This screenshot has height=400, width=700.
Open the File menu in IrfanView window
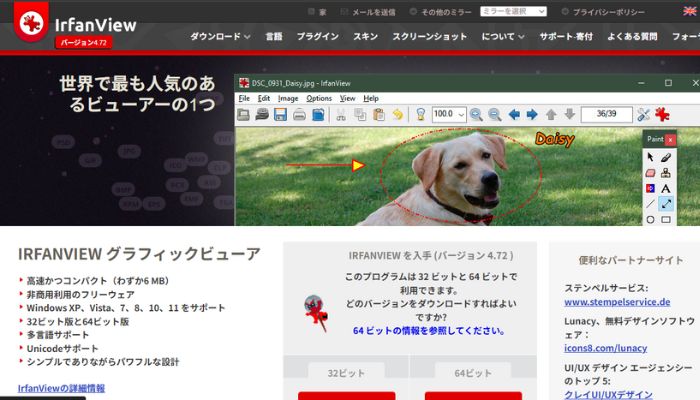pos(244,98)
